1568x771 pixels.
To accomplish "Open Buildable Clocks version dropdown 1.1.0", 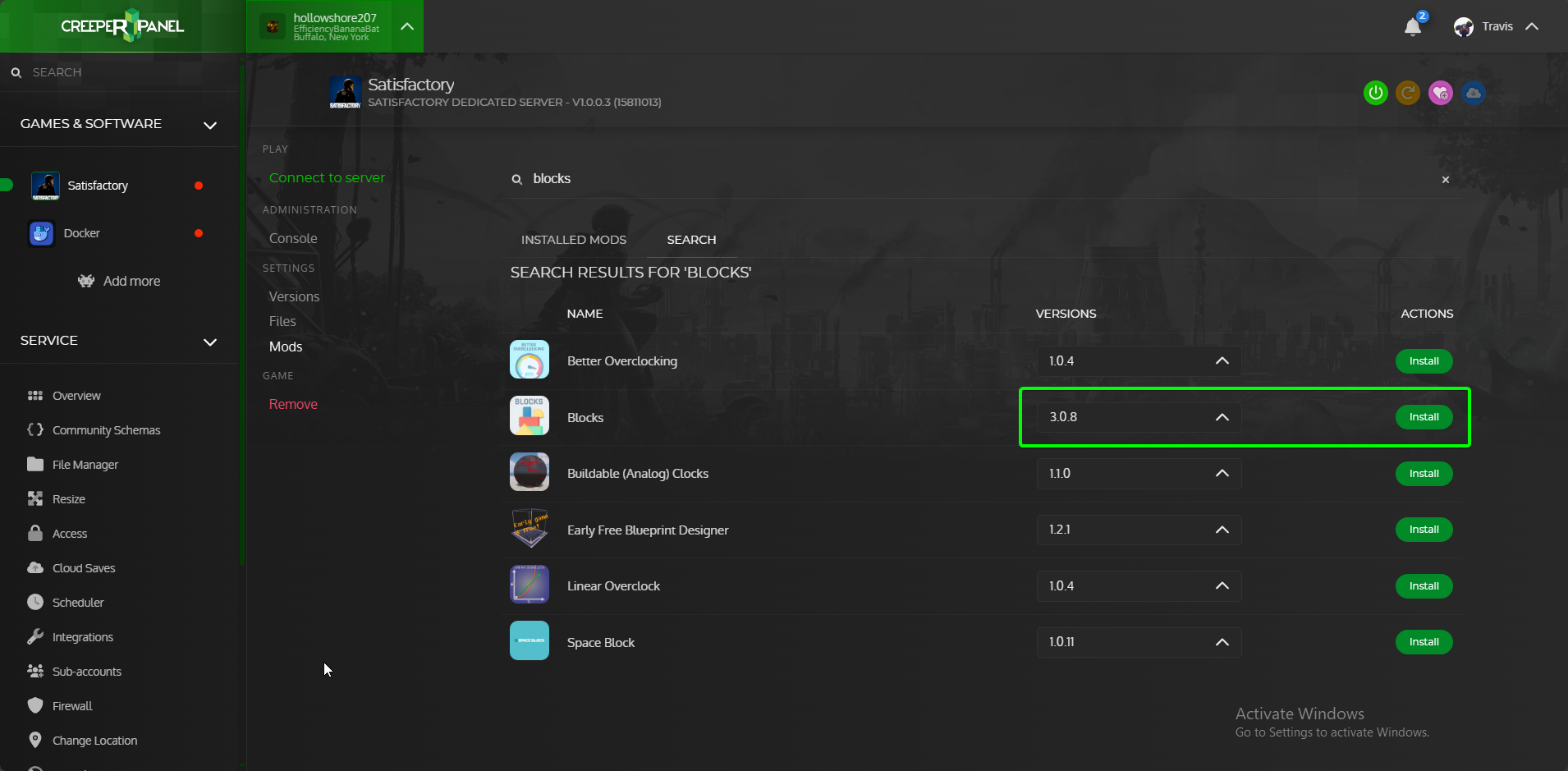I will 1139,474.
